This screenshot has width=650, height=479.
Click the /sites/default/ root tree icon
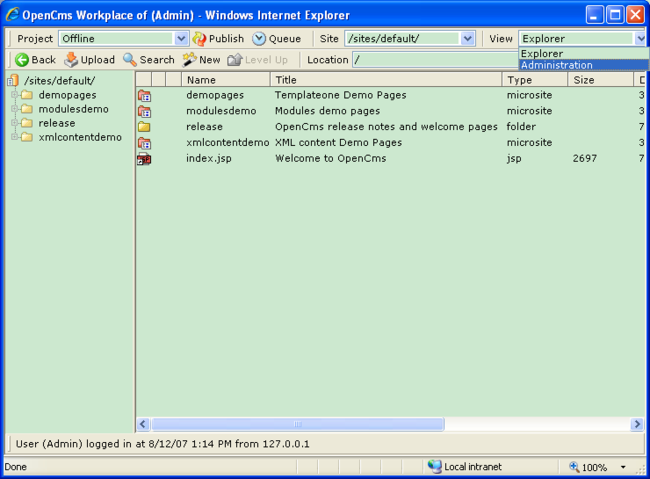pyautogui.click(x=13, y=80)
